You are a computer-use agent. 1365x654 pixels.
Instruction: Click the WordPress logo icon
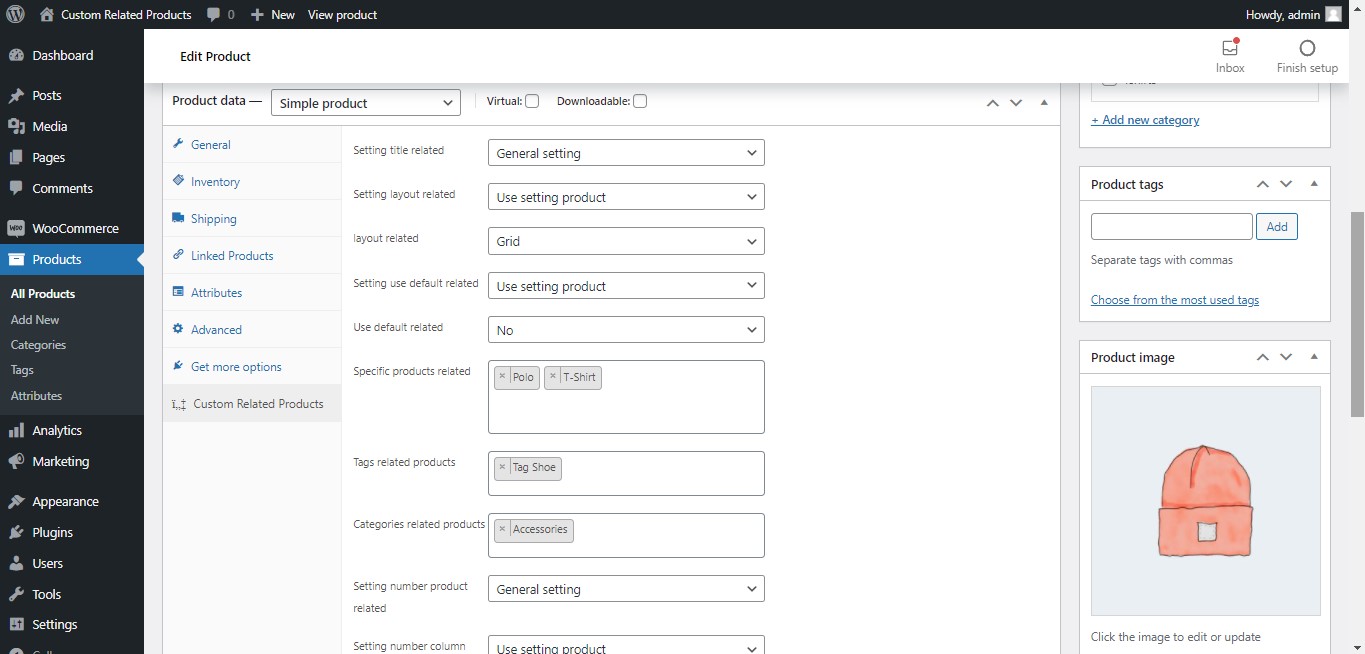tap(15, 15)
